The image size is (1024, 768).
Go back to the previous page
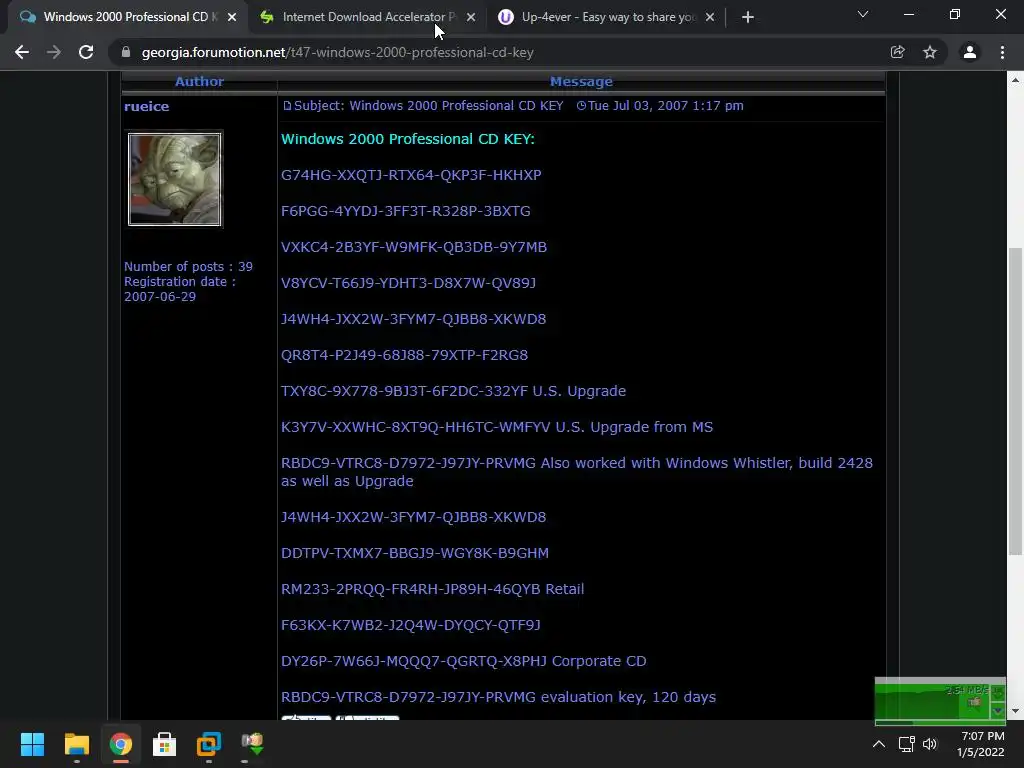tap(22, 52)
